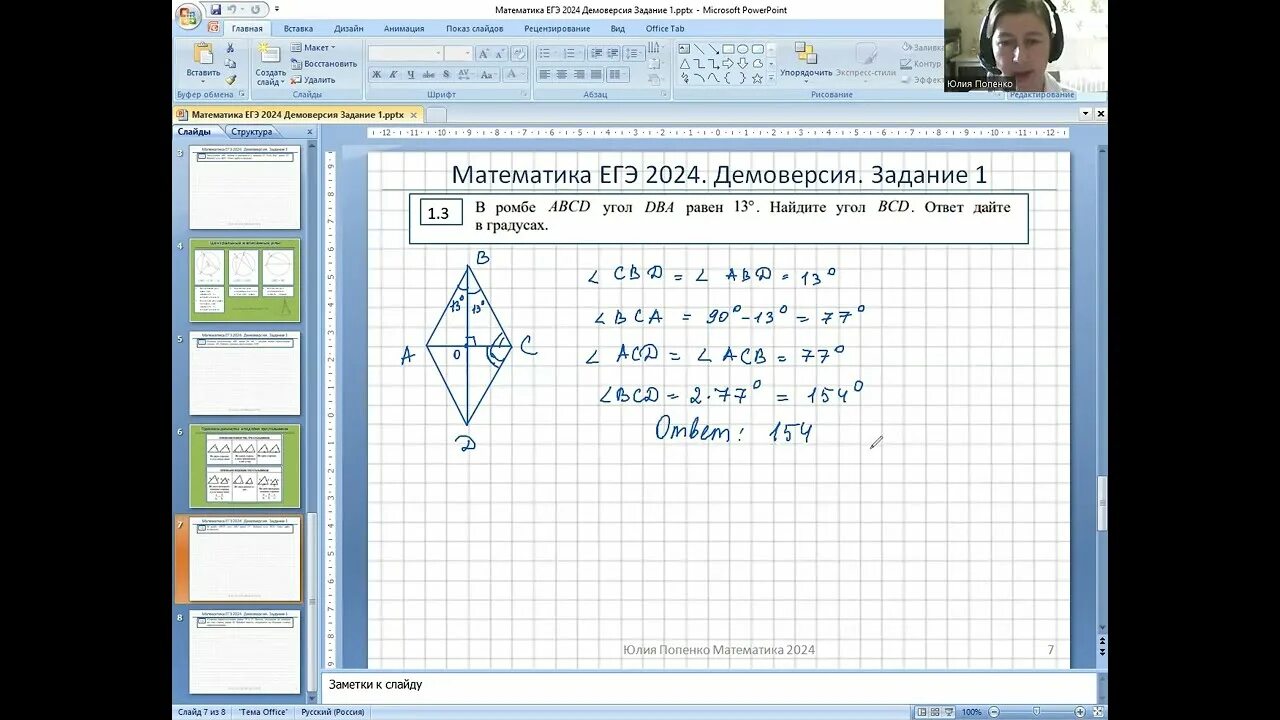Open the font color A picker
The image size is (1280, 720).
(x=515, y=74)
